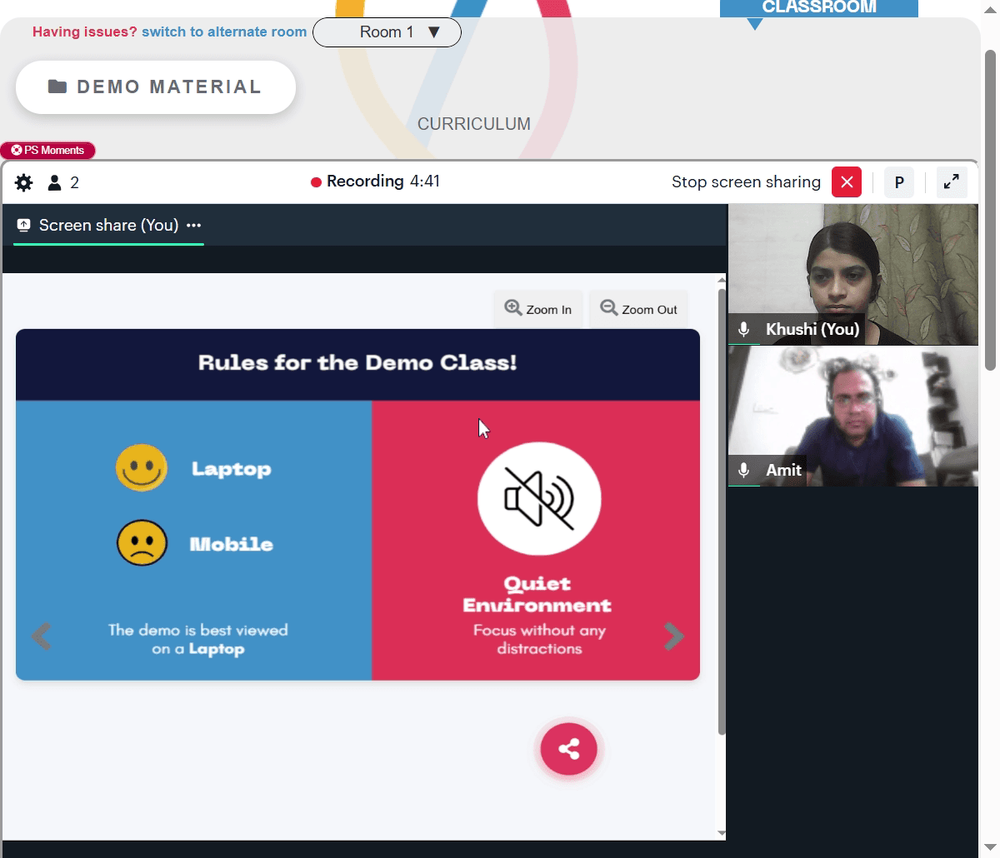Image resolution: width=1000 pixels, height=858 pixels.
Task: Dismiss the PS Moments tag
Action: pyautogui.click(x=17, y=151)
